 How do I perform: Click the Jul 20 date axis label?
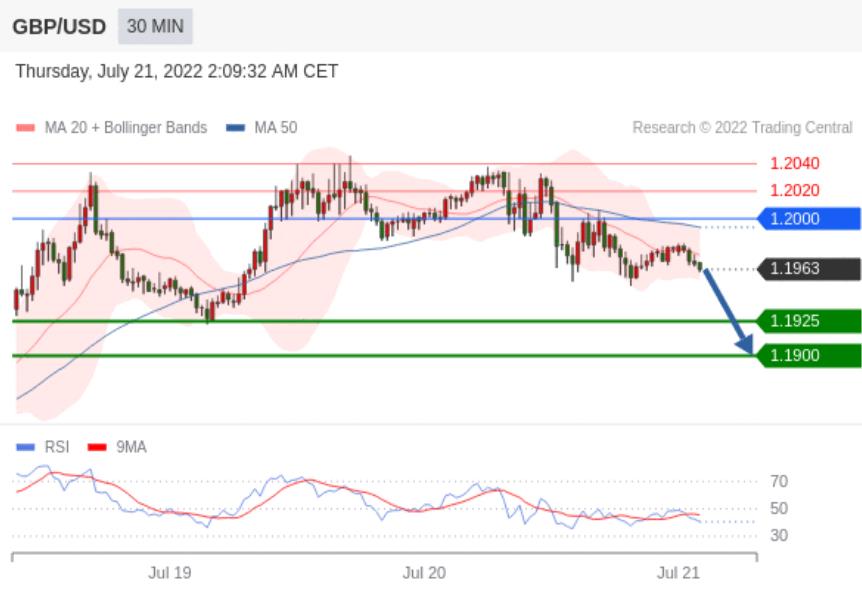424,573
